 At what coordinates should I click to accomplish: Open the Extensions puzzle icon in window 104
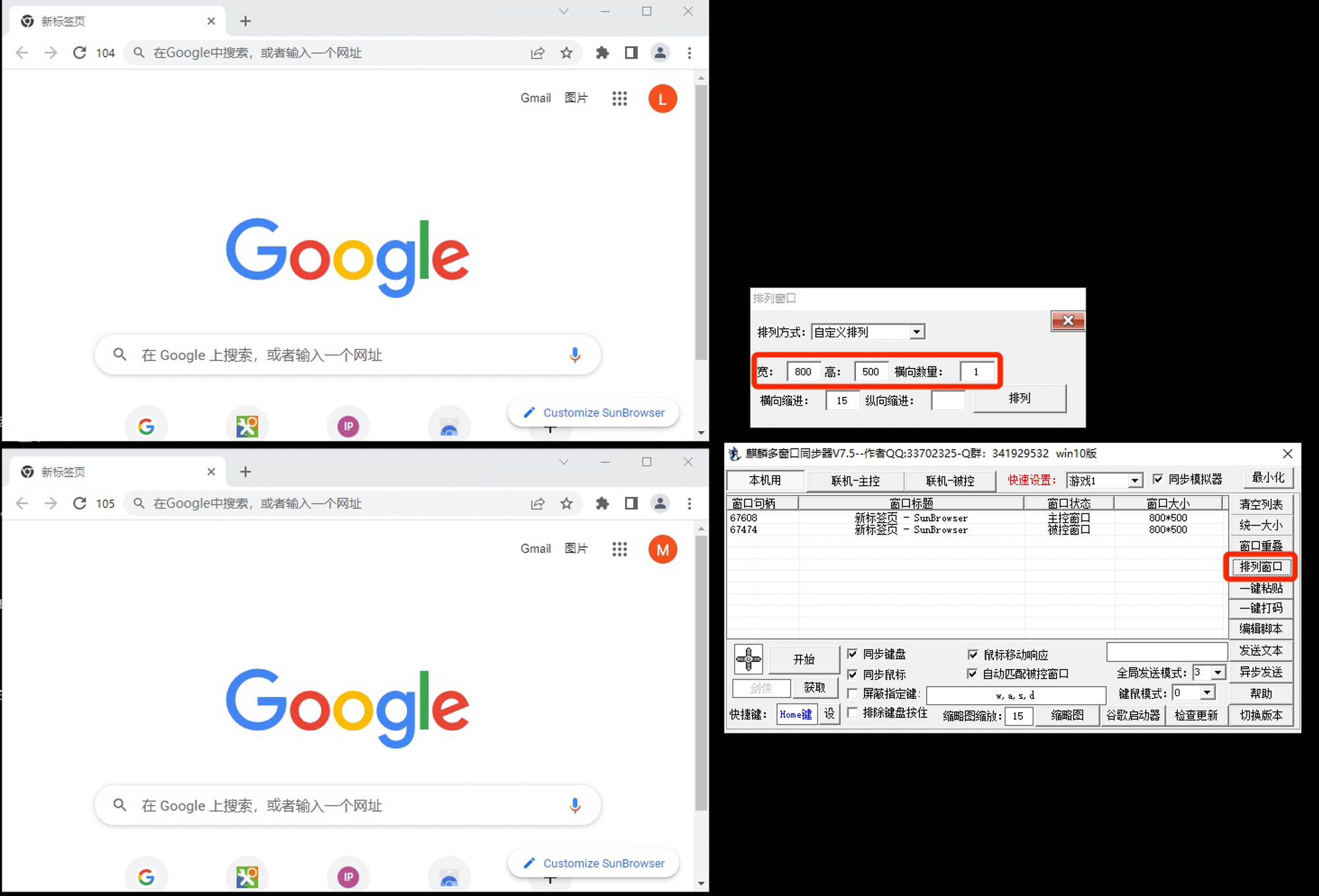(602, 53)
